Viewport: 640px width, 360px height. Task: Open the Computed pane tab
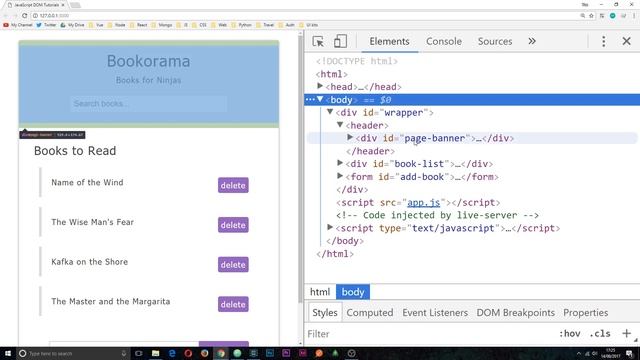coord(370,313)
